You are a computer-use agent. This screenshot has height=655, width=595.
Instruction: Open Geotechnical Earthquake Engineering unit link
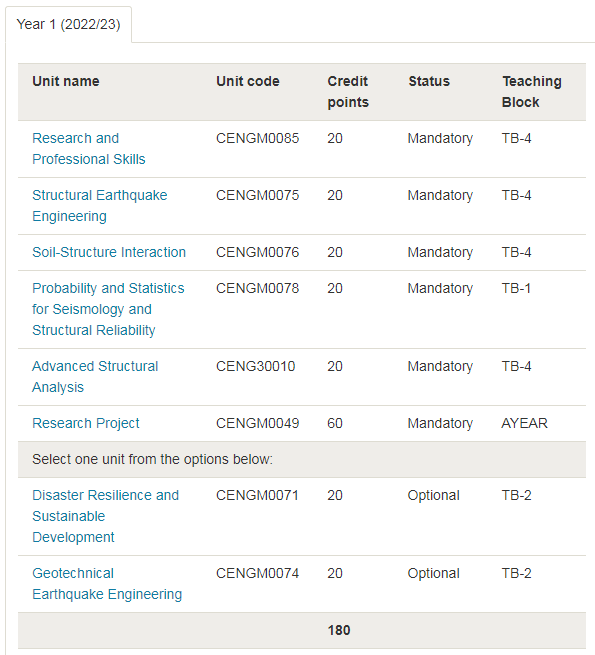tap(107, 584)
